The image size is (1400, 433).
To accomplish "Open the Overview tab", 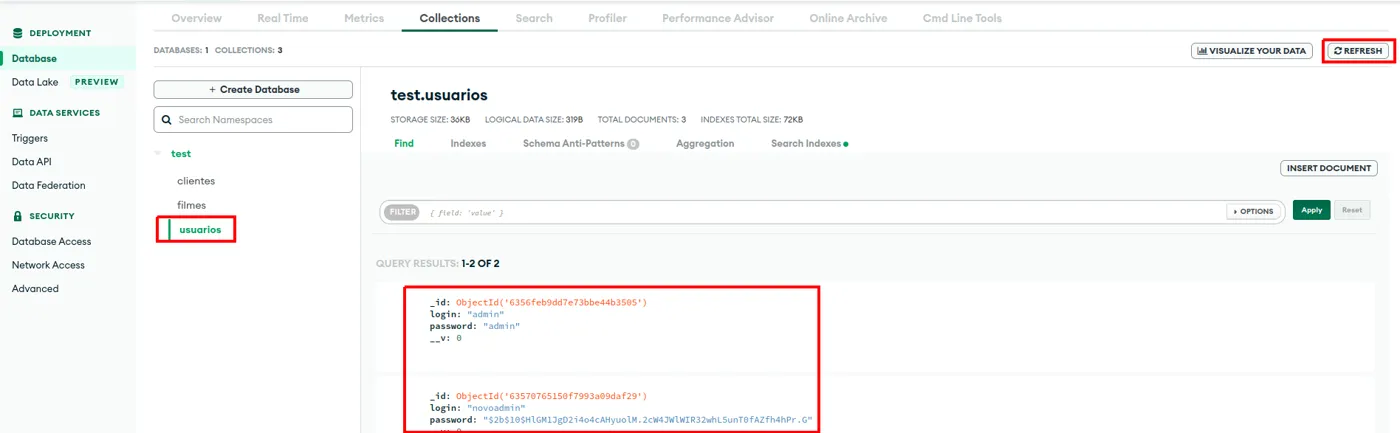I will click(197, 18).
